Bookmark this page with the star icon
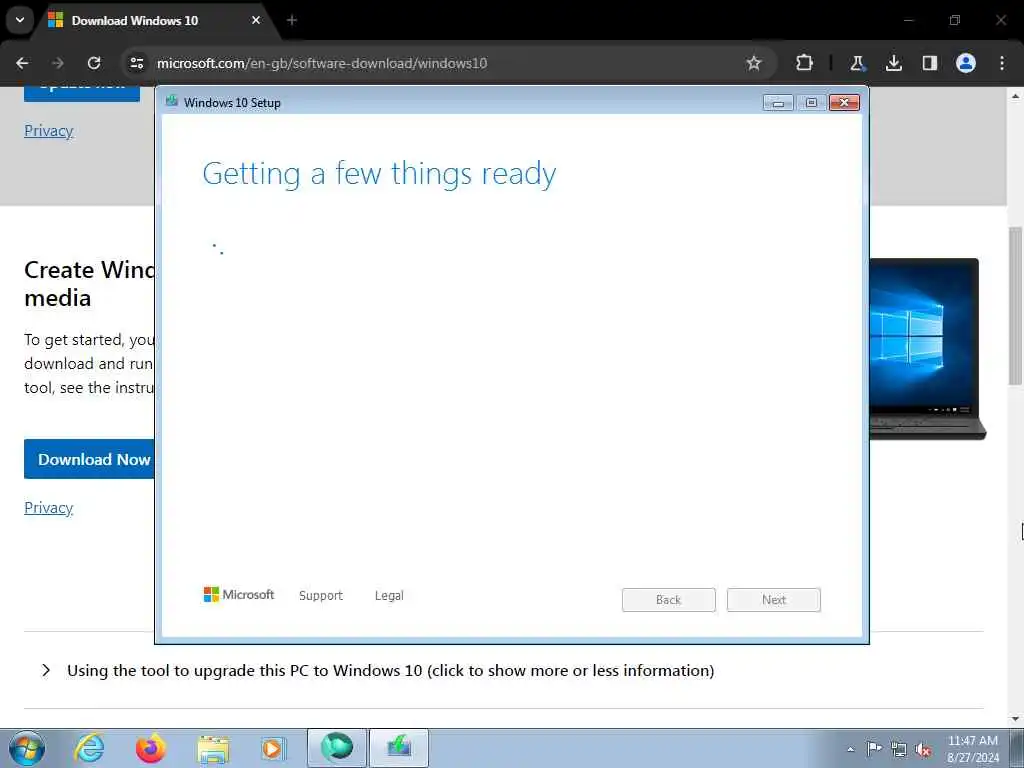This screenshot has height=768, width=1024. [x=754, y=63]
